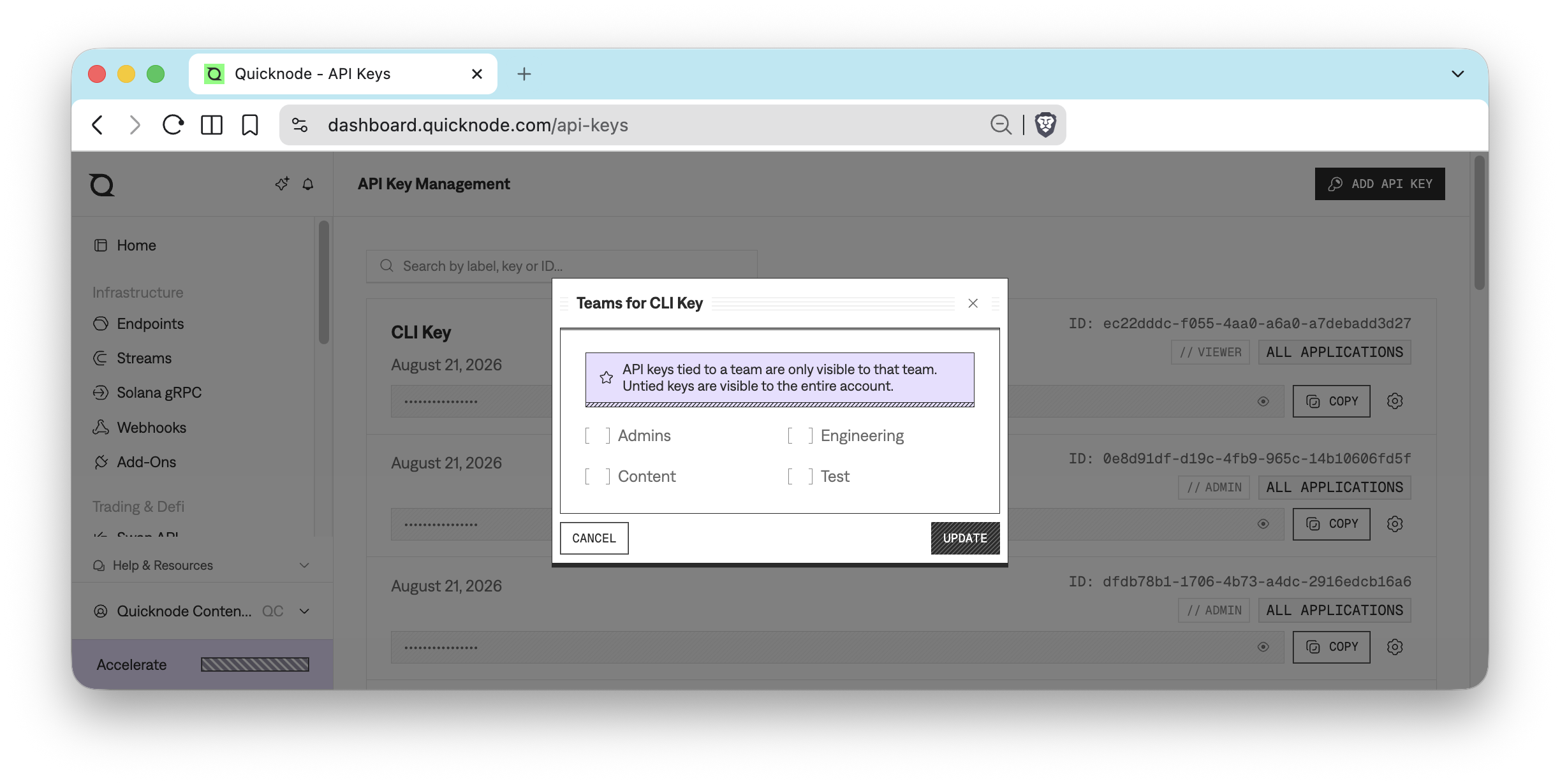Click the Cancel button in dialog

pyautogui.click(x=594, y=539)
